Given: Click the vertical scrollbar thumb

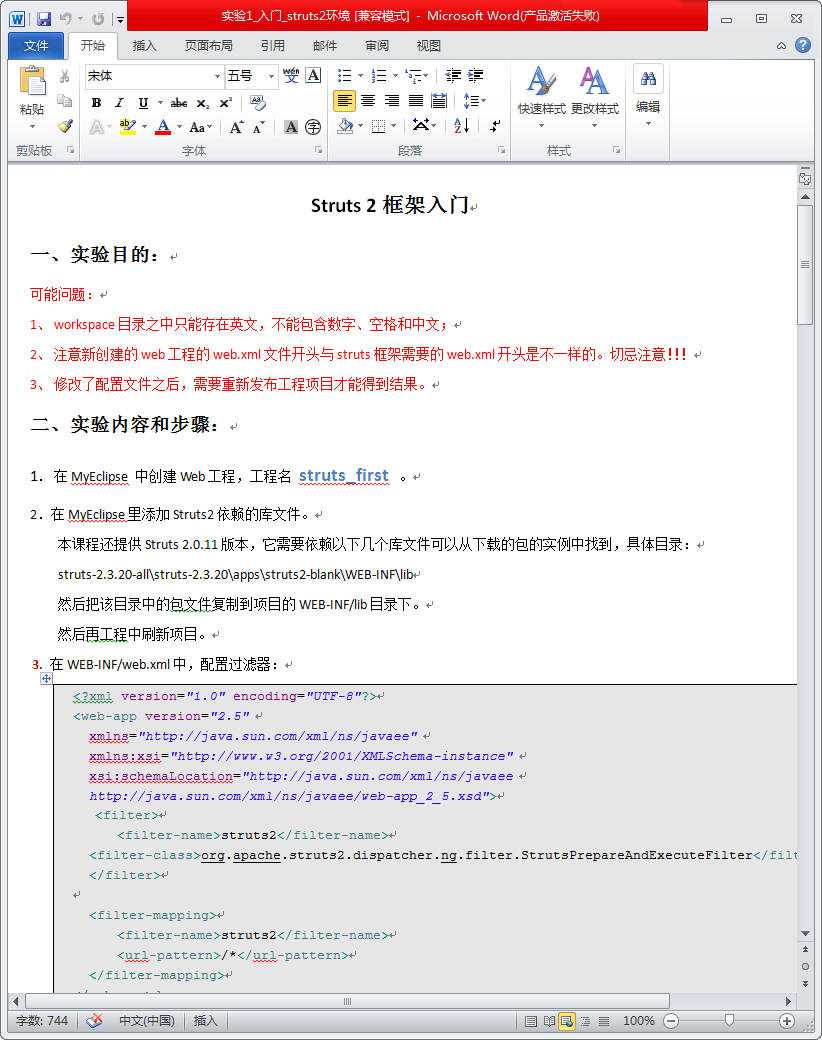Looking at the screenshot, I should click(x=805, y=265).
